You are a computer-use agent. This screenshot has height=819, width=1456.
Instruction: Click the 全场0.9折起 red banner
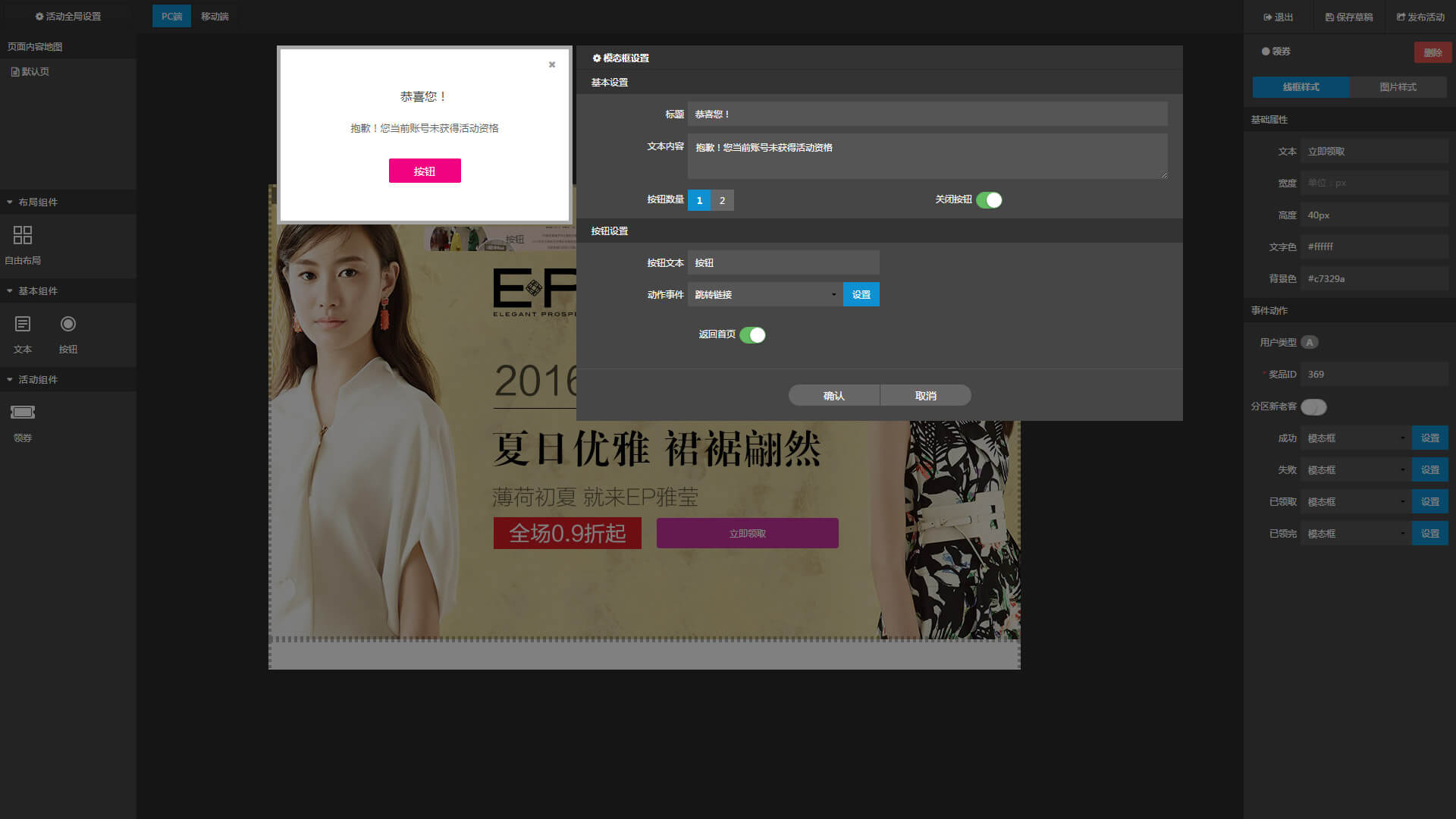pyautogui.click(x=567, y=533)
